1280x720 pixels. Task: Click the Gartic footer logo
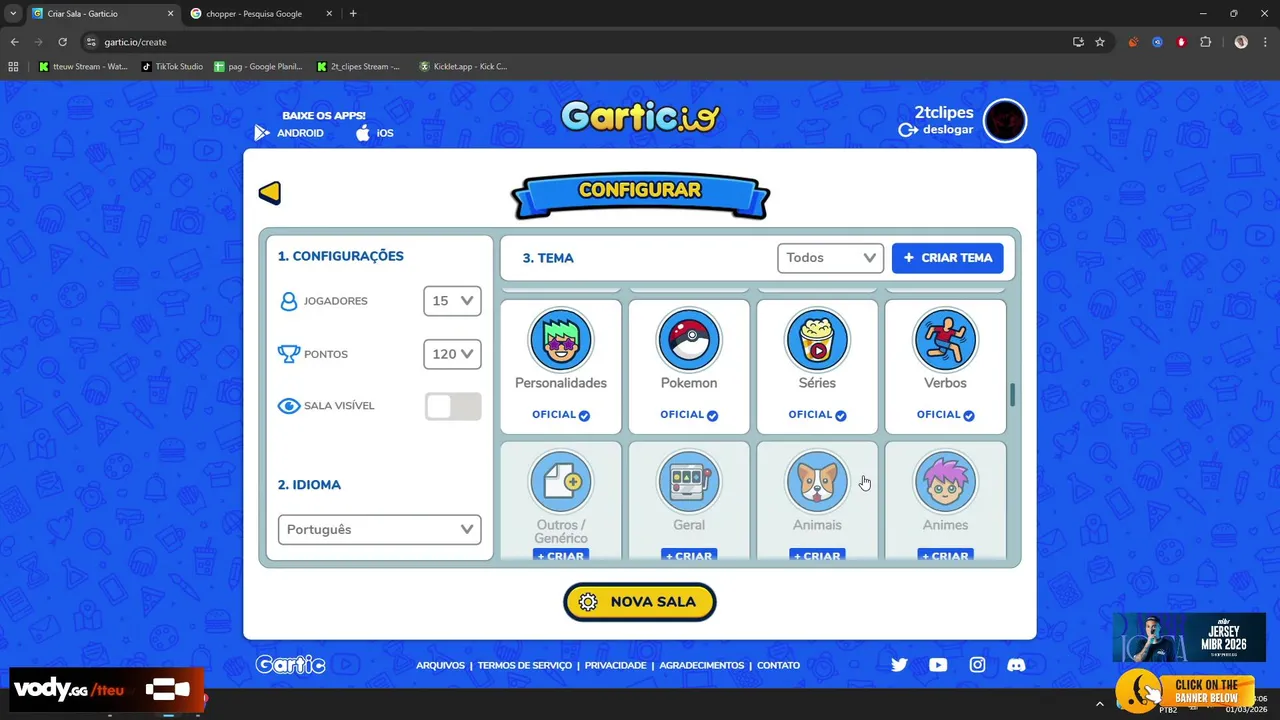click(x=290, y=665)
